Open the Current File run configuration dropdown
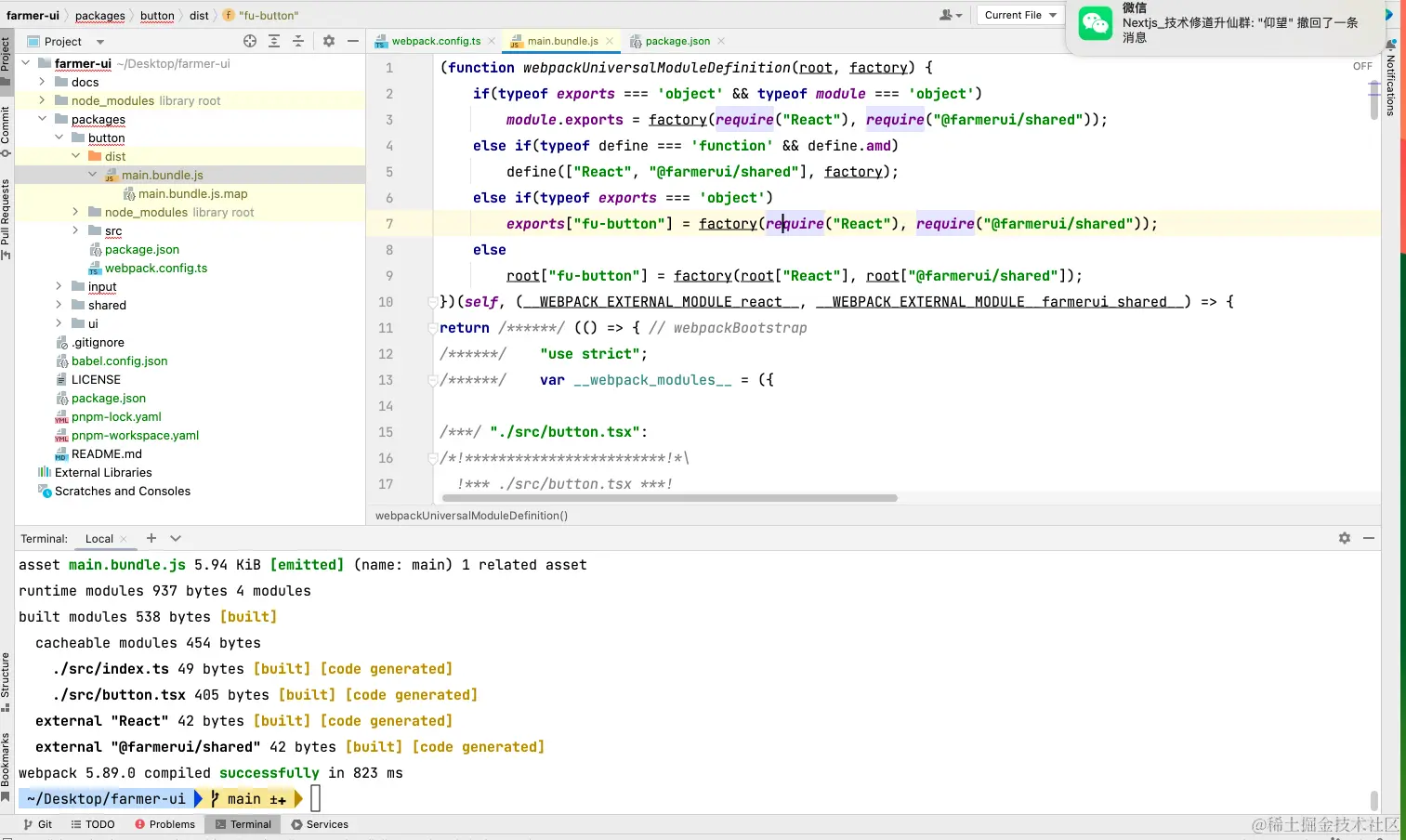This screenshot has width=1406, height=840. (1019, 15)
